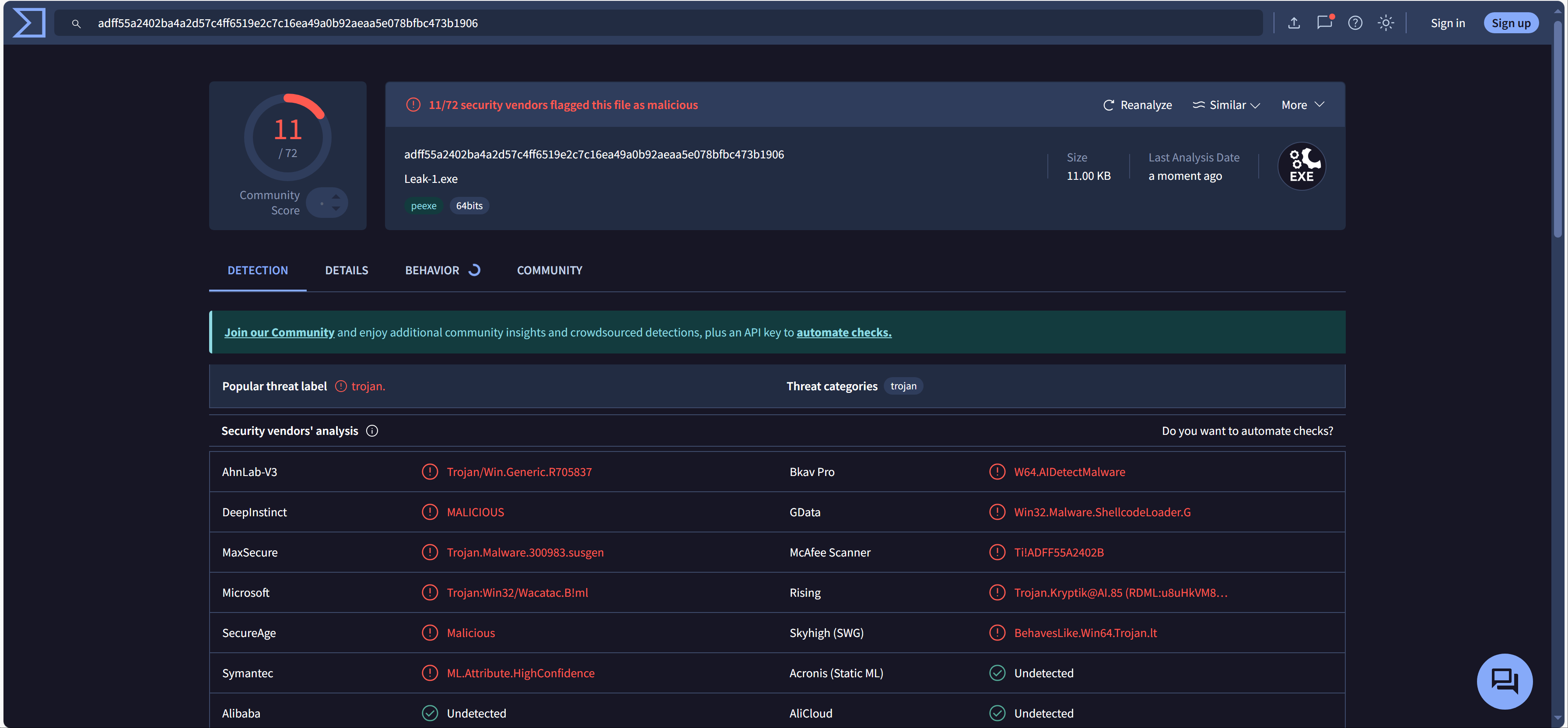
Task: Click the 11.00 KB size value
Action: pyautogui.click(x=1088, y=176)
